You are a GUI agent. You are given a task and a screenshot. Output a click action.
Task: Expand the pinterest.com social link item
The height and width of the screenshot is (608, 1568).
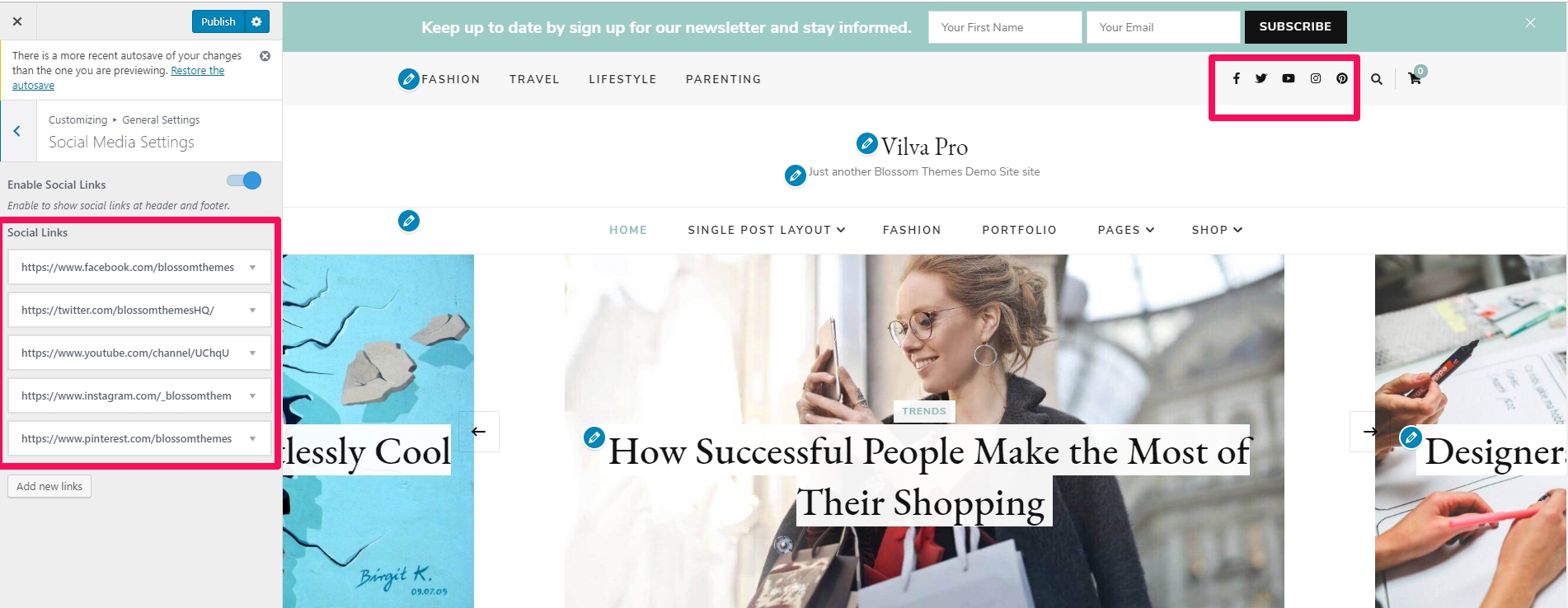(139, 438)
